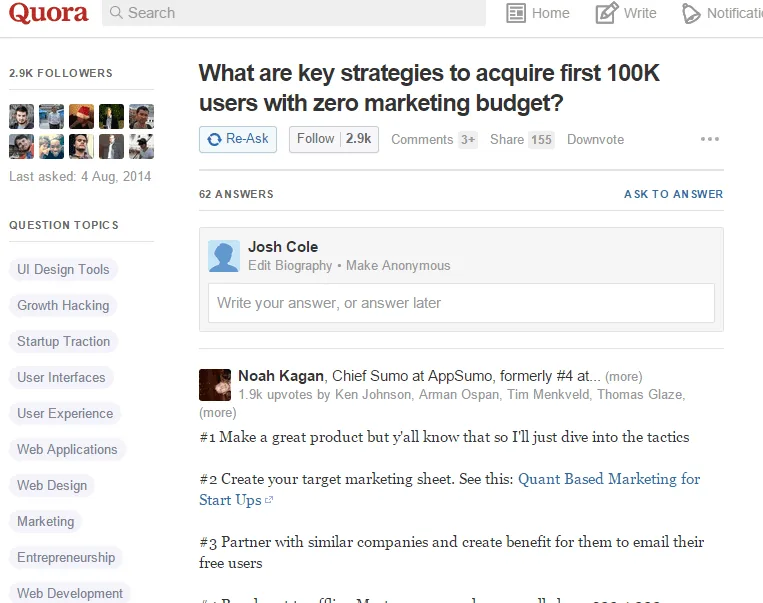
Task: Select the UI Design Tools topic
Action: click(x=63, y=270)
